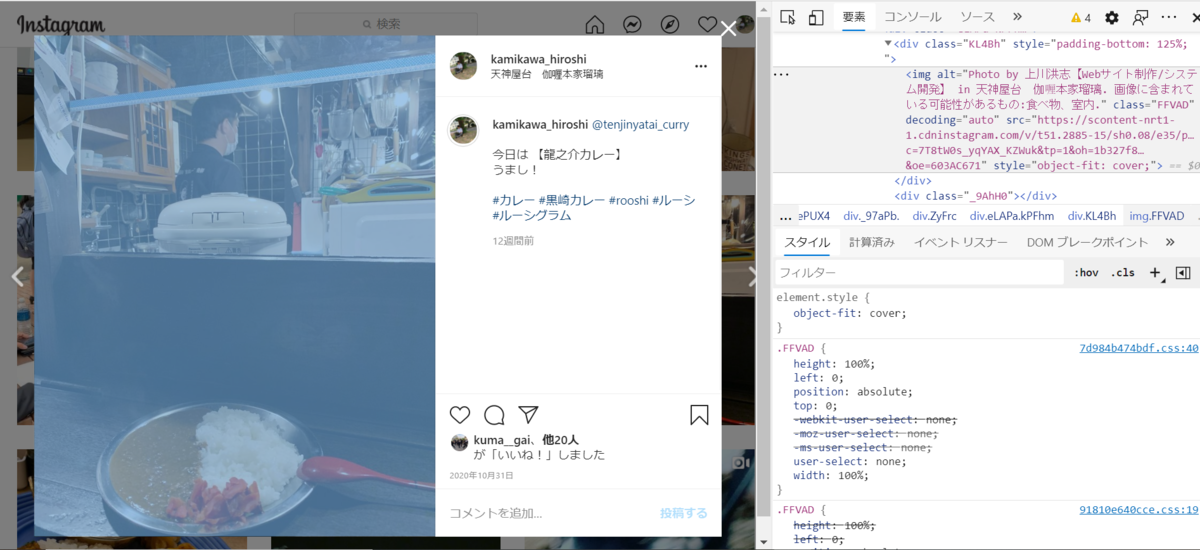
Task: Open the Explore compass icon
Action: (x=670, y=24)
